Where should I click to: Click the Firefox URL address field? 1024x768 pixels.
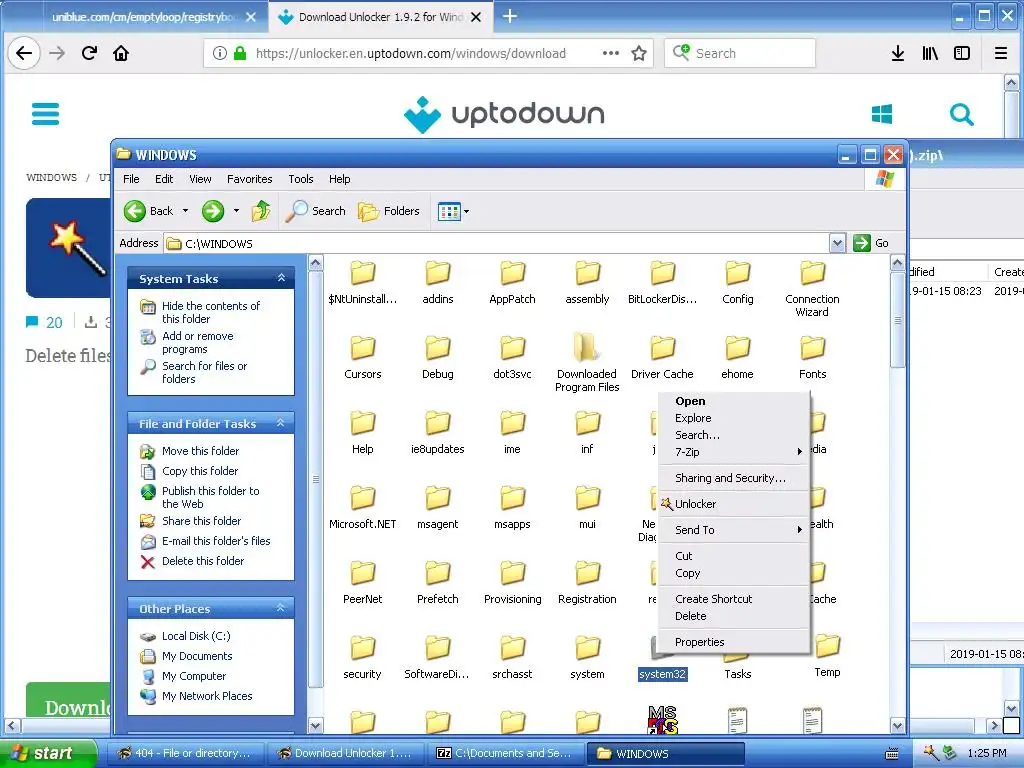tap(411, 53)
